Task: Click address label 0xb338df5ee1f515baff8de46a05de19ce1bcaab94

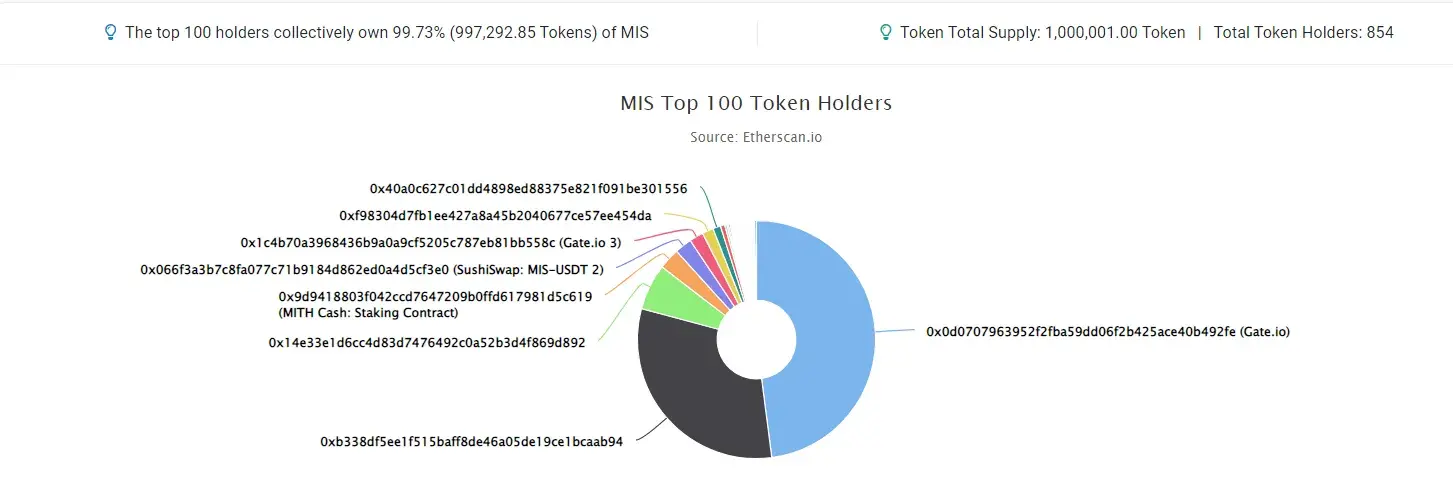Action: (x=472, y=441)
